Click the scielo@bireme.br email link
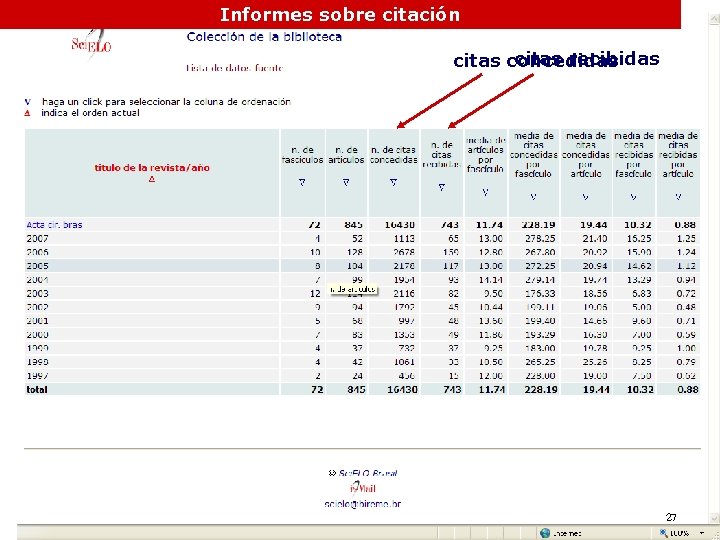The image size is (720, 540). pyautogui.click(x=363, y=504)
